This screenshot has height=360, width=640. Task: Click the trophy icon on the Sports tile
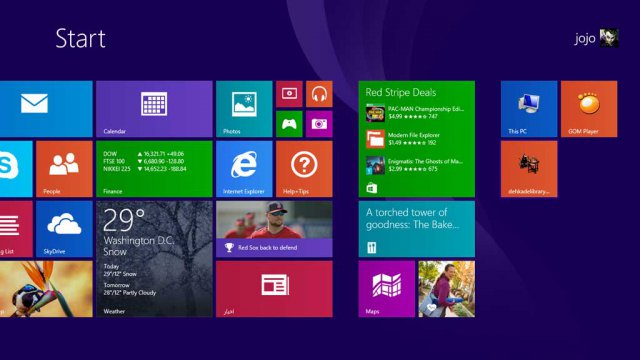click(x=229, y=247)
